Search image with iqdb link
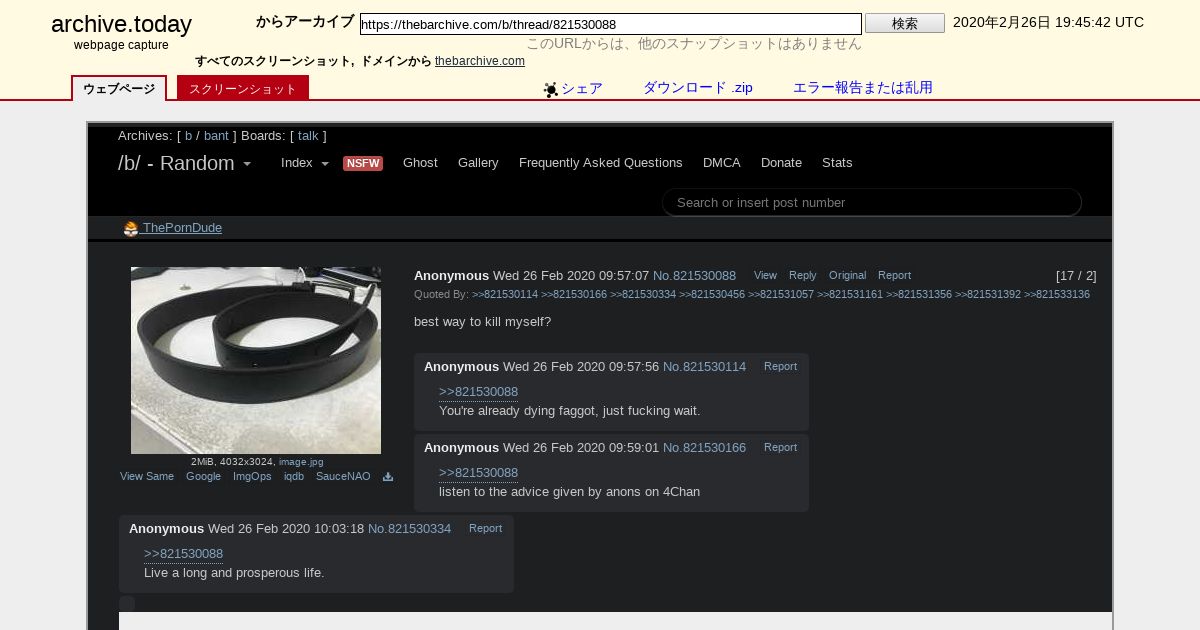The image size is (1200, 630). click(x=293, y=477)
